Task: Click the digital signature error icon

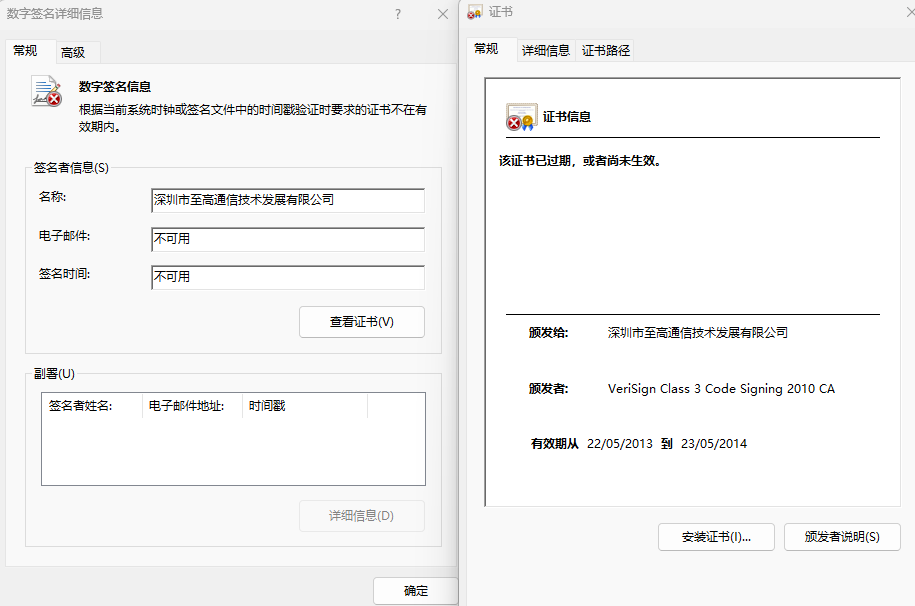Action: (x=47, y=91)
